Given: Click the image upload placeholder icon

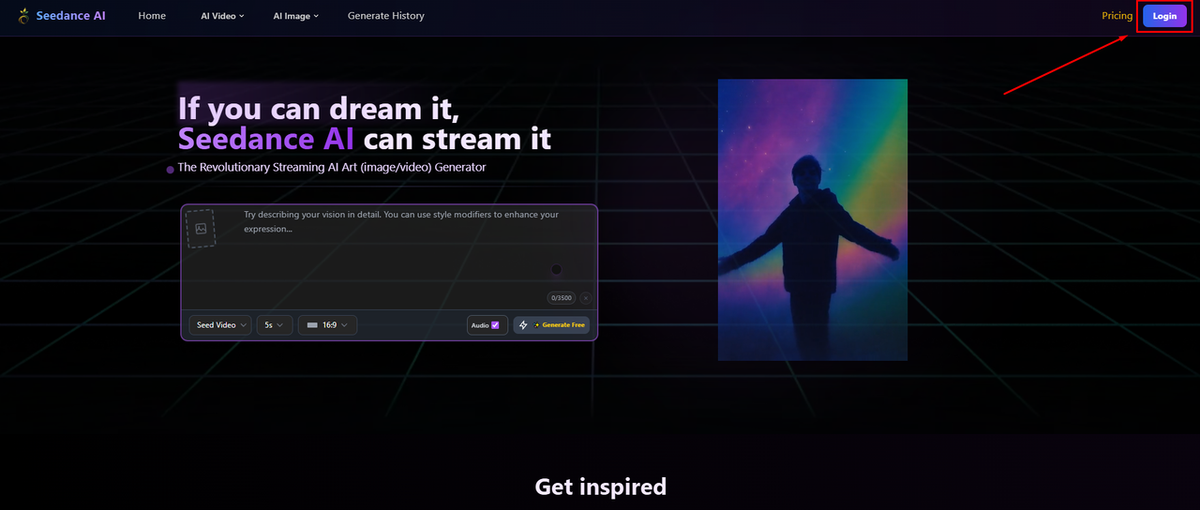Looking at the screenshot, I should (x=200, y=229).
